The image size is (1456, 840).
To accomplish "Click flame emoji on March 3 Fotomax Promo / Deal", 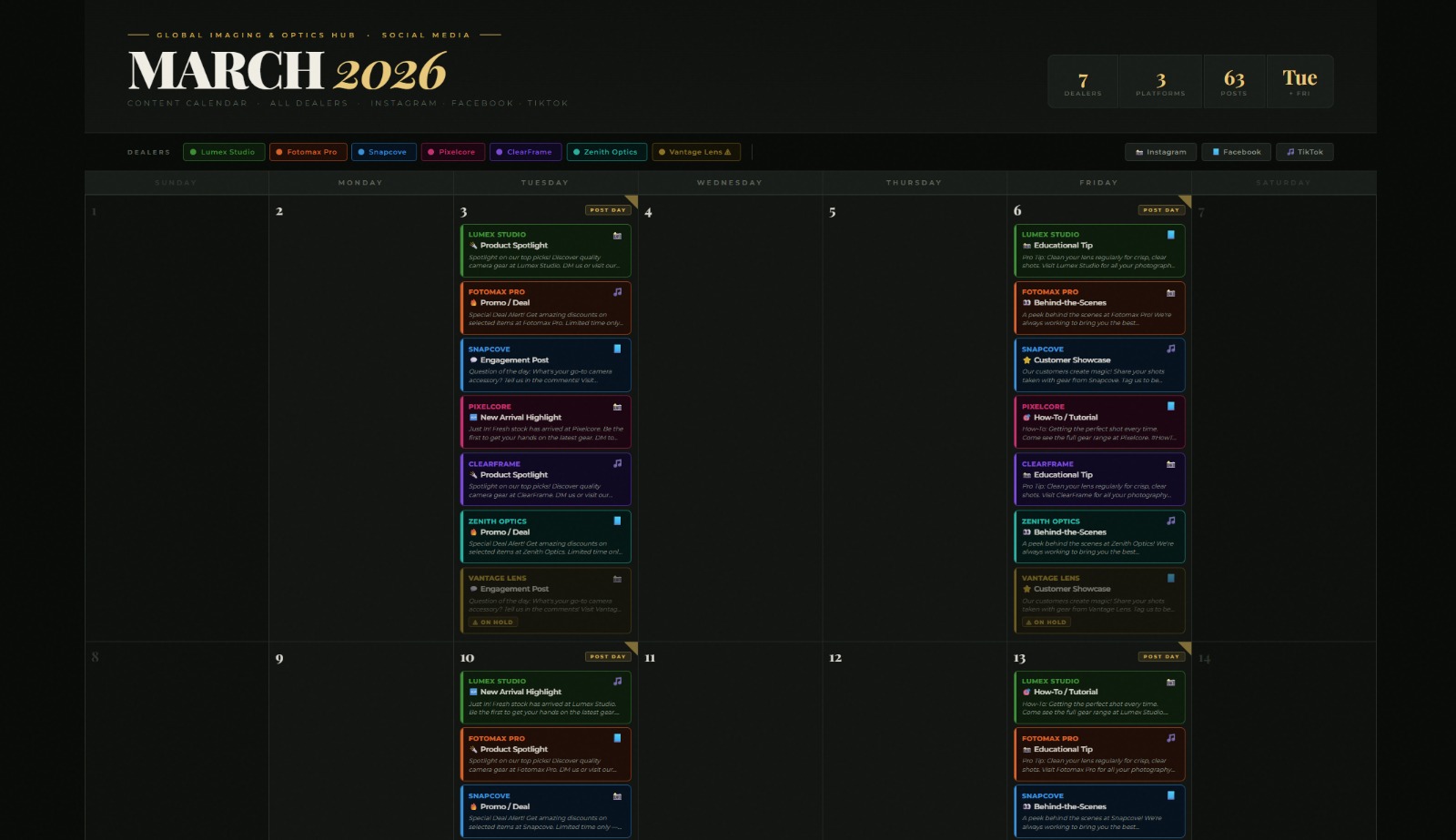I will 473,303.
